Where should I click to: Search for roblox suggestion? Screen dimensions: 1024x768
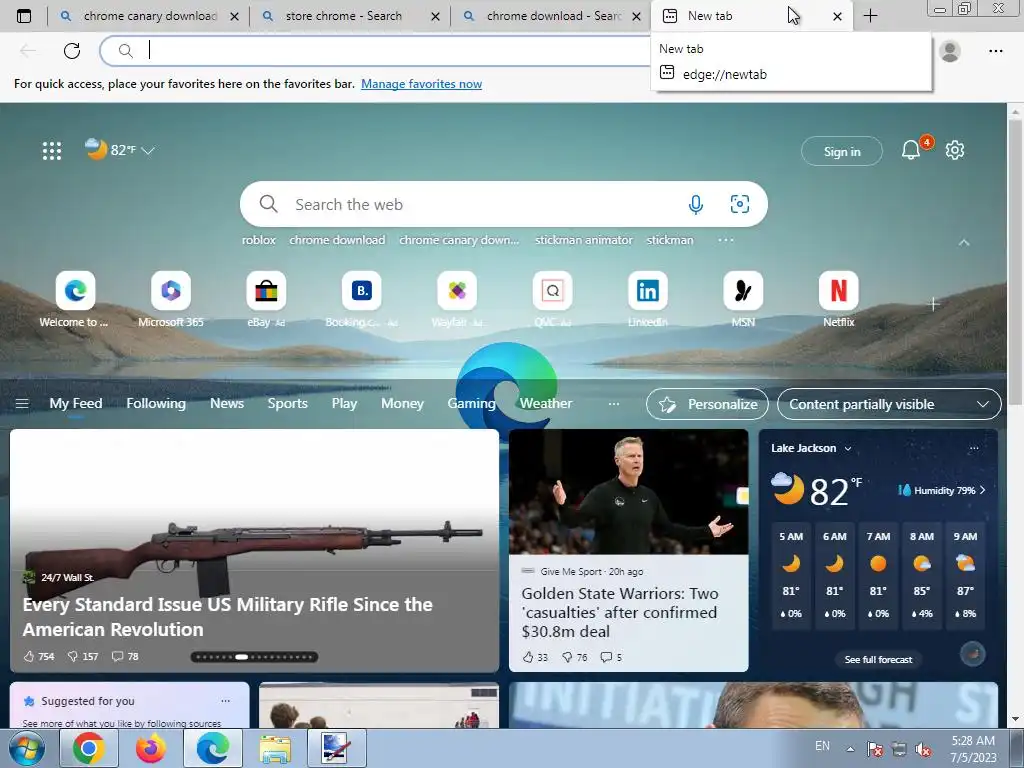pyautogui.click(x=259, y=240)
